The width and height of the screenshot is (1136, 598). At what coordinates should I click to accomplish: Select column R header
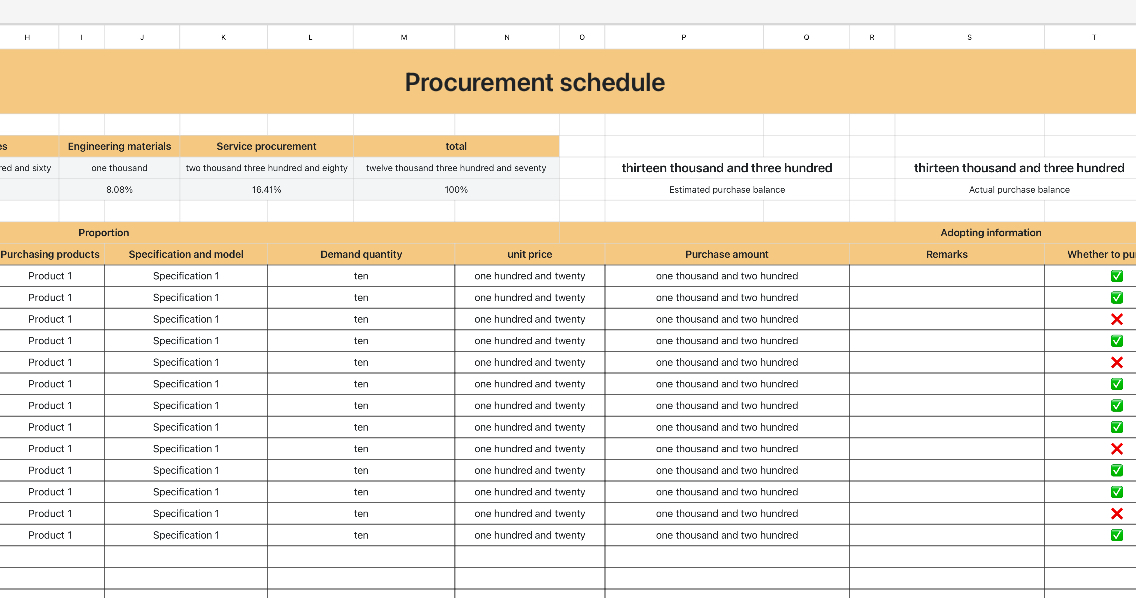click(x=872, y=37)
